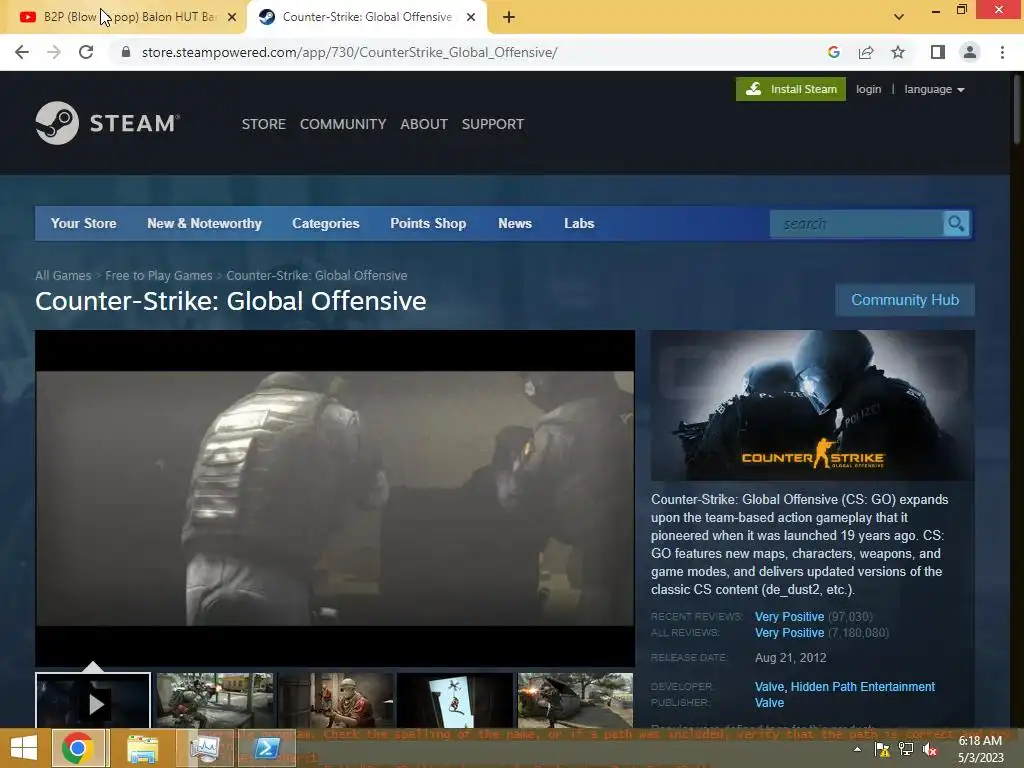Select the dark doorway screenshot thumbnail
The width and height of the screenshot is (1024, 768).
coord(455,701)
